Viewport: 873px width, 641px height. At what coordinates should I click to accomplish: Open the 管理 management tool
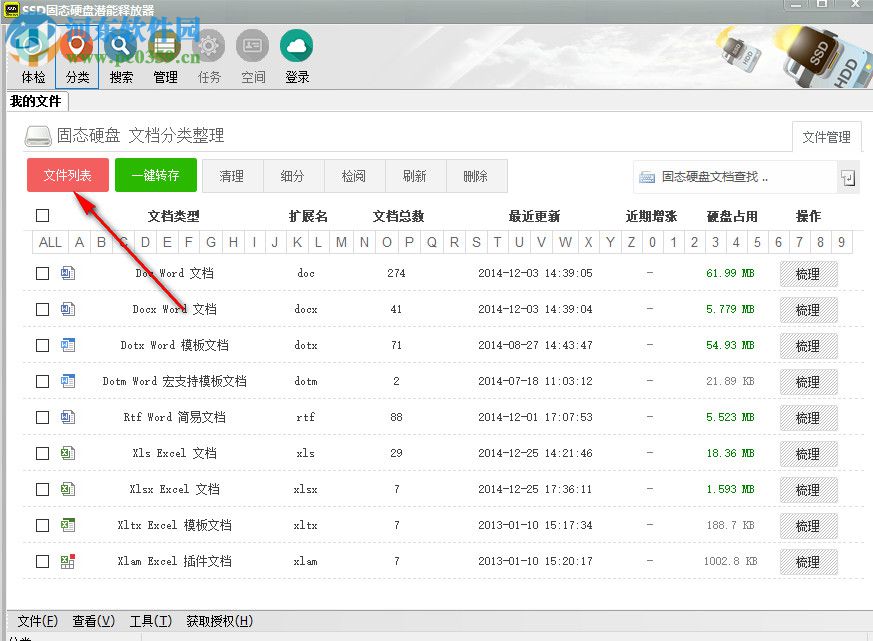click(x=165, y=57)
